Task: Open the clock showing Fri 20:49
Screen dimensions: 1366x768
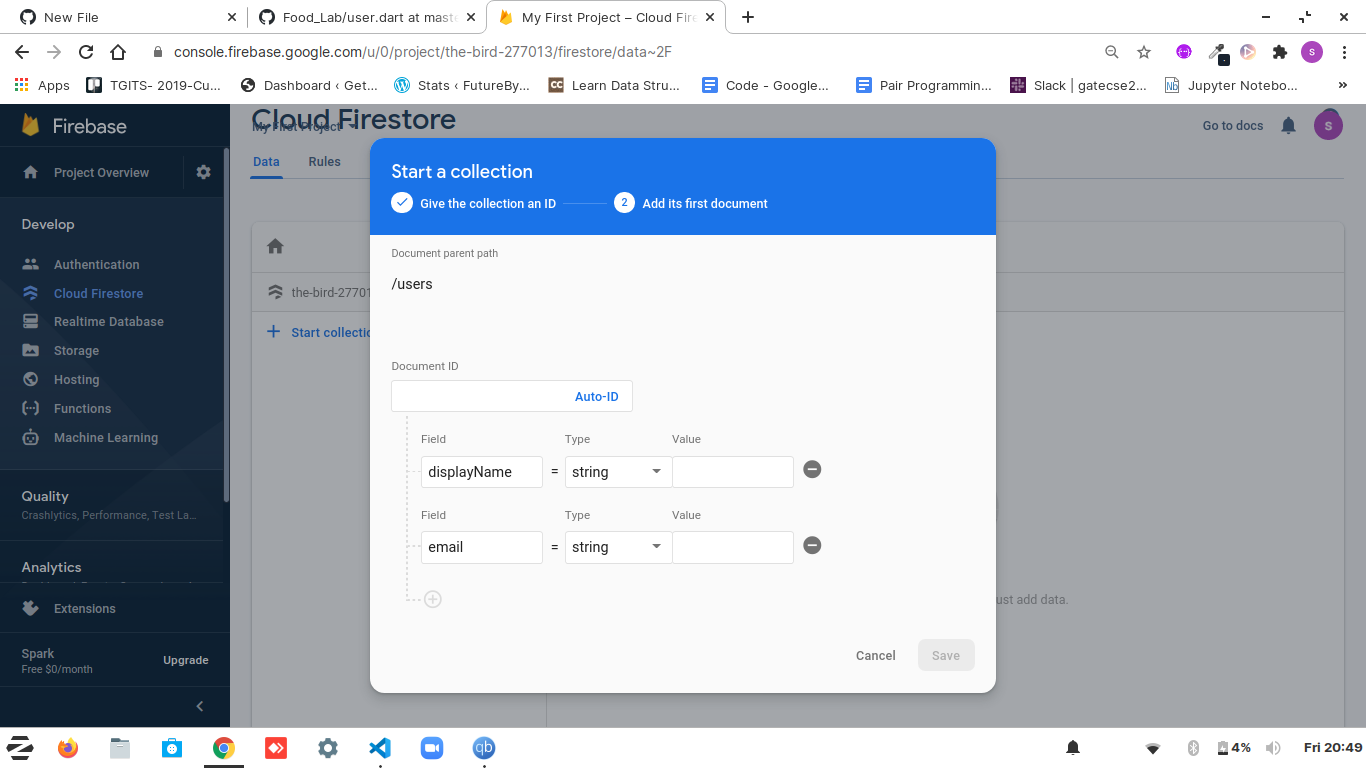Action: click(1332, 748)
